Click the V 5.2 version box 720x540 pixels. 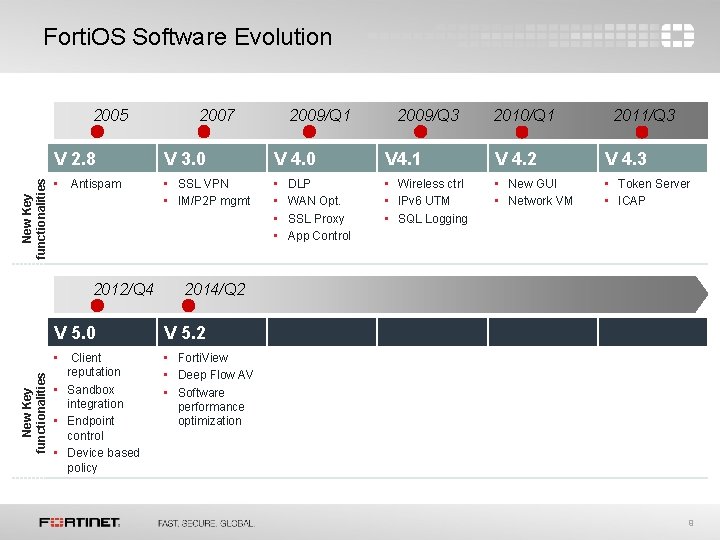click(x=212, y=332)
